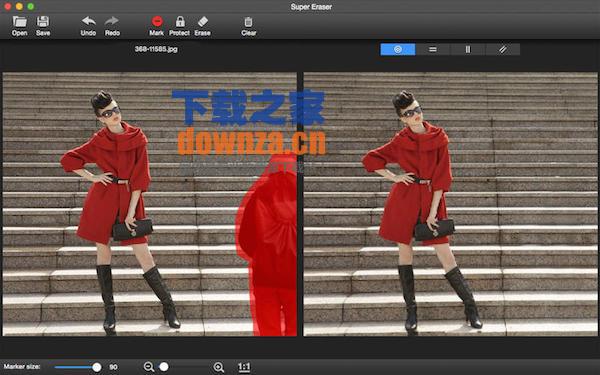This screenshot has width=600, height=375.
Task: Reset zoom to 1:1 actual size
Action: pos(244,367)
